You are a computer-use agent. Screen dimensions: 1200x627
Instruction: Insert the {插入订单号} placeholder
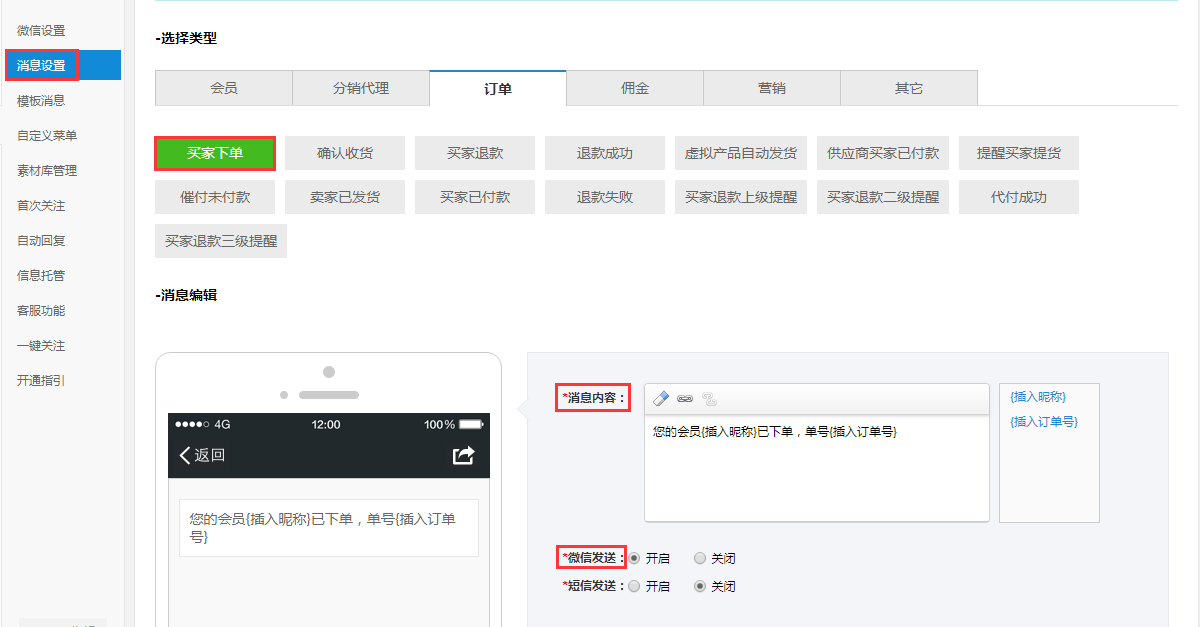click(1044, 421)
